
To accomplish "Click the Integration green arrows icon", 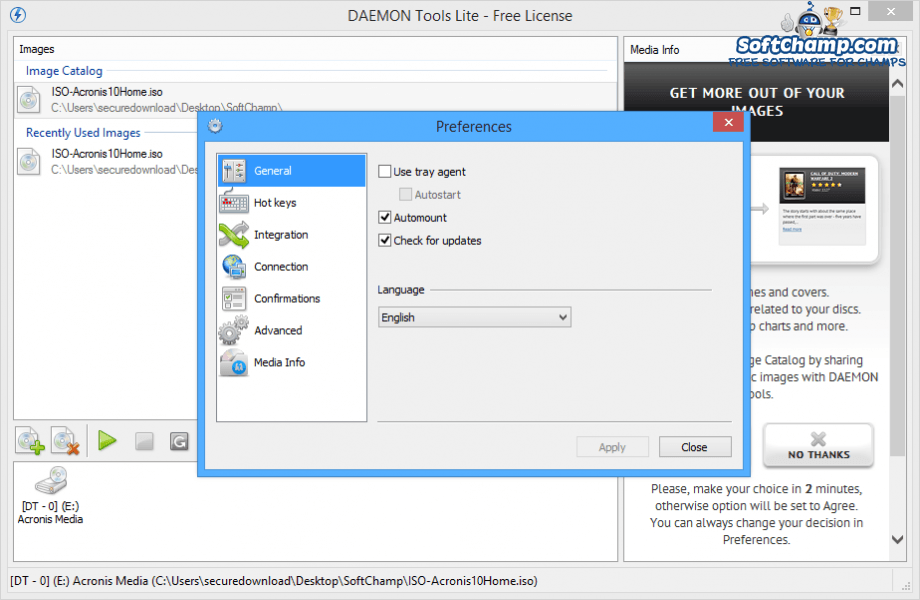I will coord(234,235).
